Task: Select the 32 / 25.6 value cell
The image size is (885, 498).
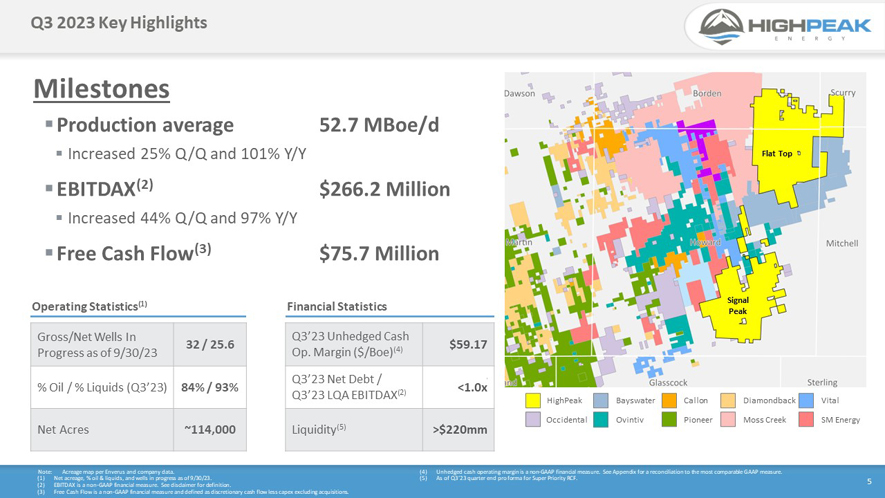Action: click(210, 344)
